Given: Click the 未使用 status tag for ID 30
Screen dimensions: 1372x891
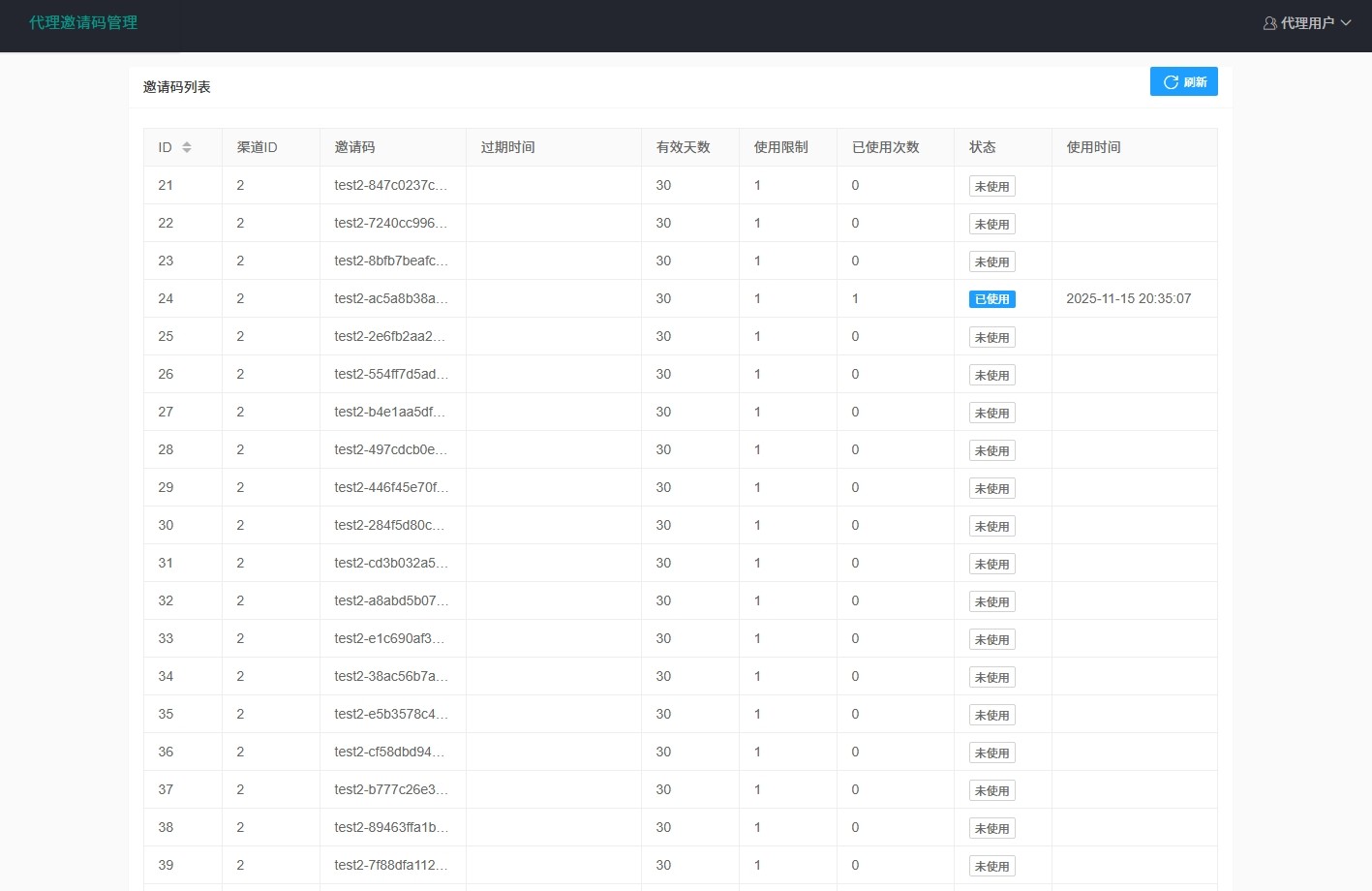Looking at the screenshot, I should (991, 526).
